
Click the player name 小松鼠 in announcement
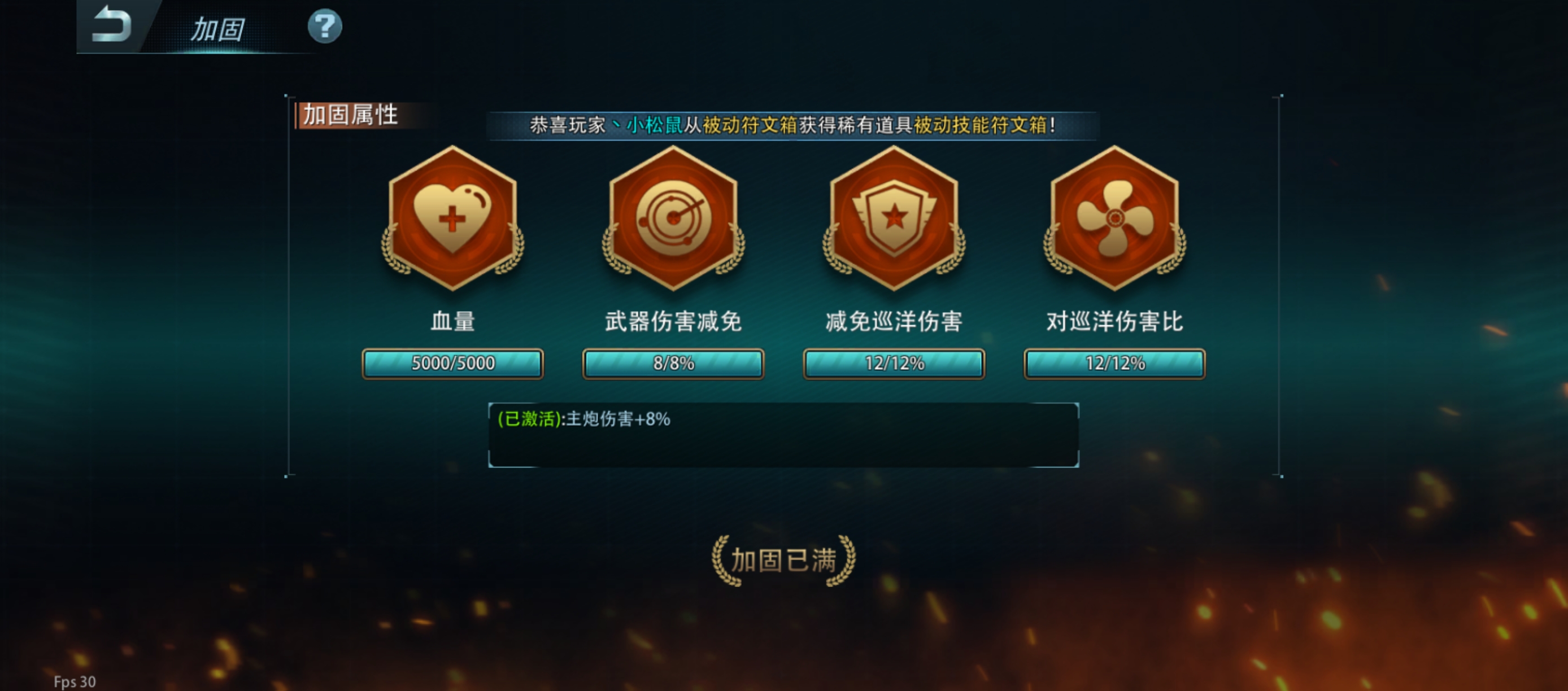click(x=654, y=125)
